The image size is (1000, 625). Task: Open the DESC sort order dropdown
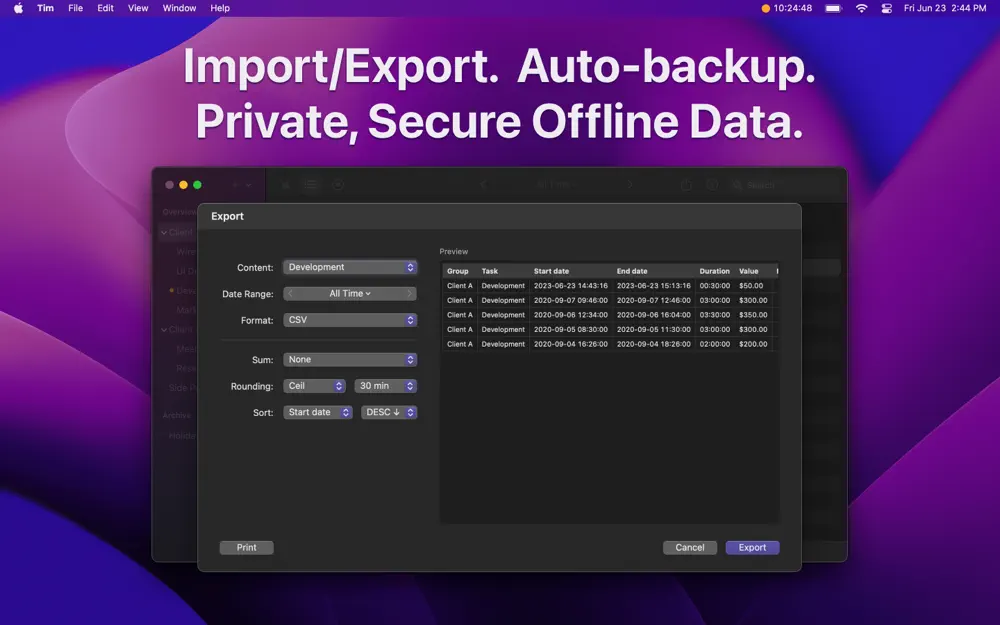pos(389,413)
